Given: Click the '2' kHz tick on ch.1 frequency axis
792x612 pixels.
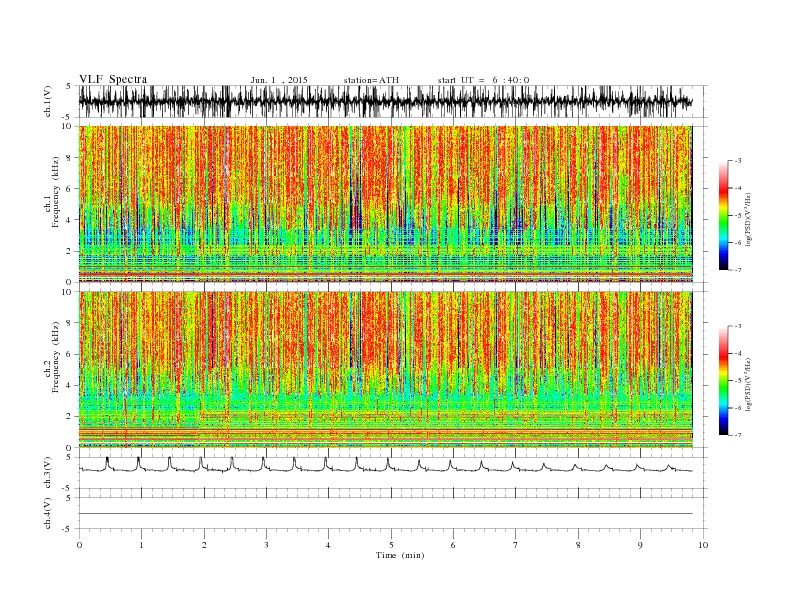Looking at the screenshot, I should click(x=70, y=251).
